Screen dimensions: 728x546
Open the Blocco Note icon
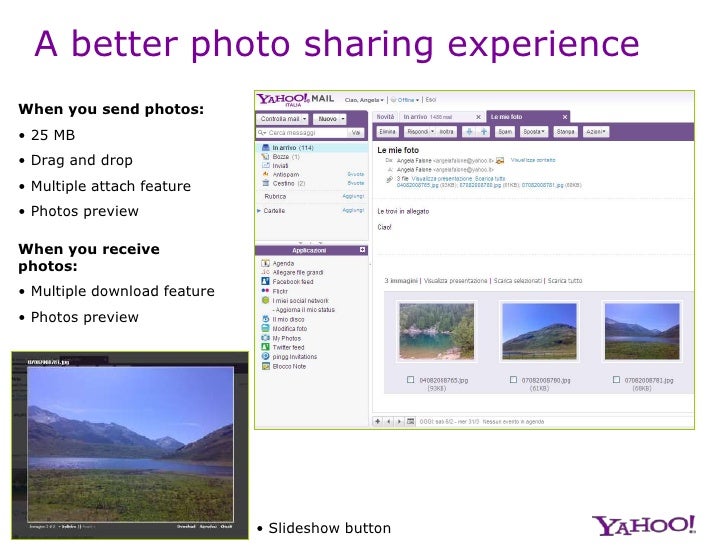pos(266,366)
